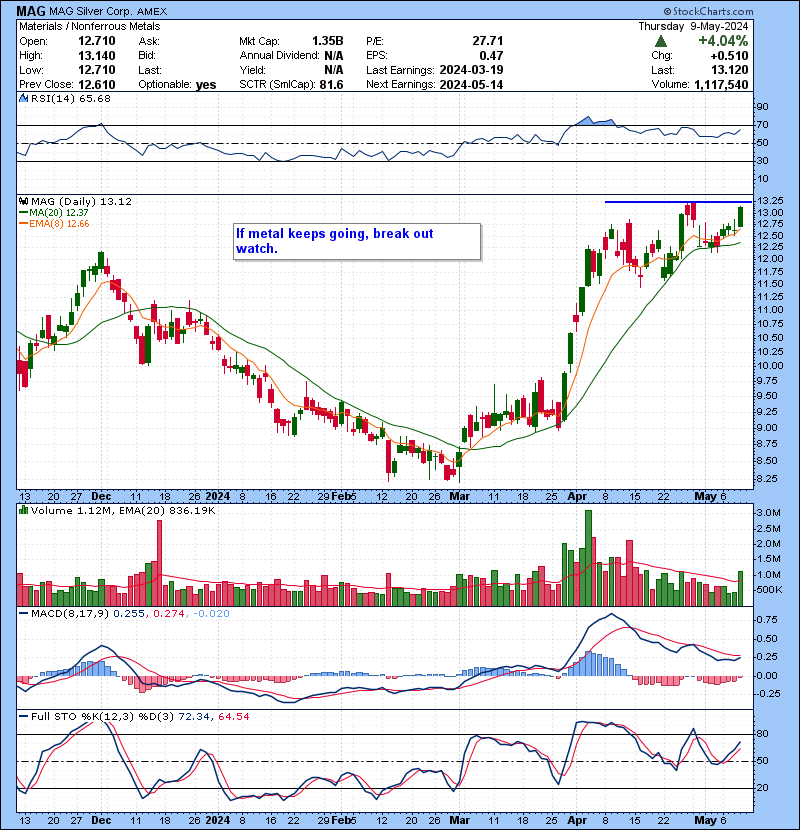The width and height of the screenshot is (800, 830).
Task: Click the SCTR (SmlCap) value 81.6
Action: 331,84
